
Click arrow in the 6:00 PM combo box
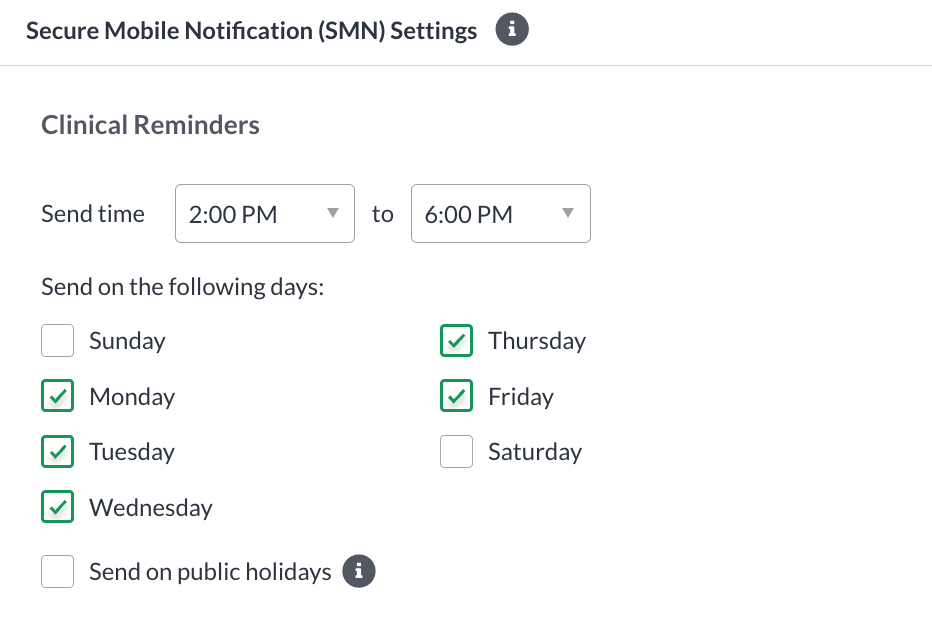568,213
